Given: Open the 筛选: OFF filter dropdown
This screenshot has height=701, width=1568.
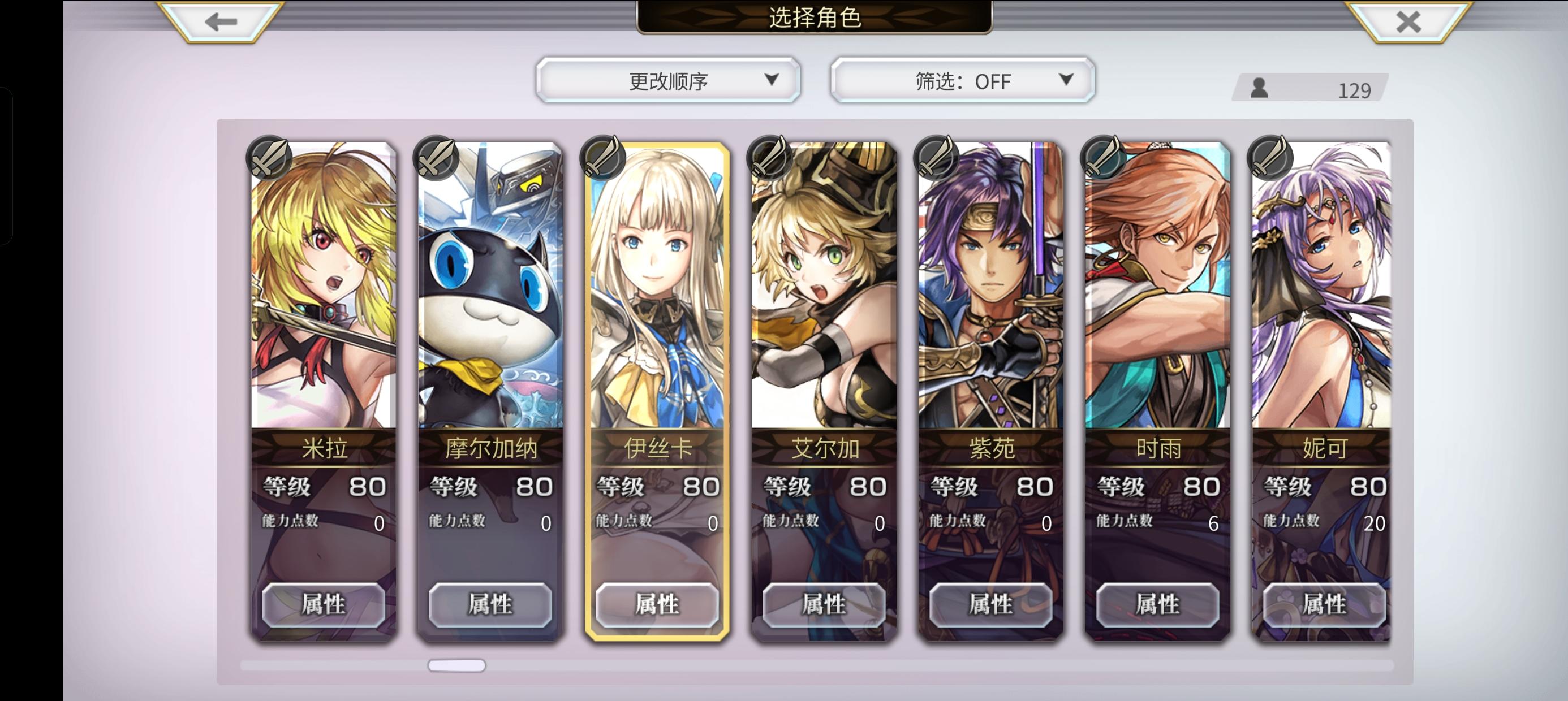Looking at the screenshot, I should pos(962,80).
